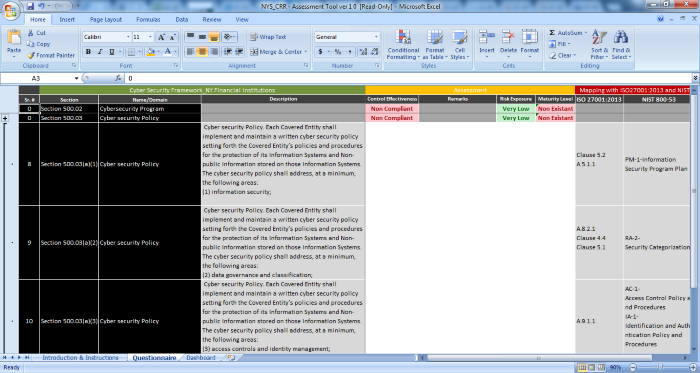This screenshot has height=373, width=700.
Task: Click the Delete cells icon
Action: tap(508, 37)
